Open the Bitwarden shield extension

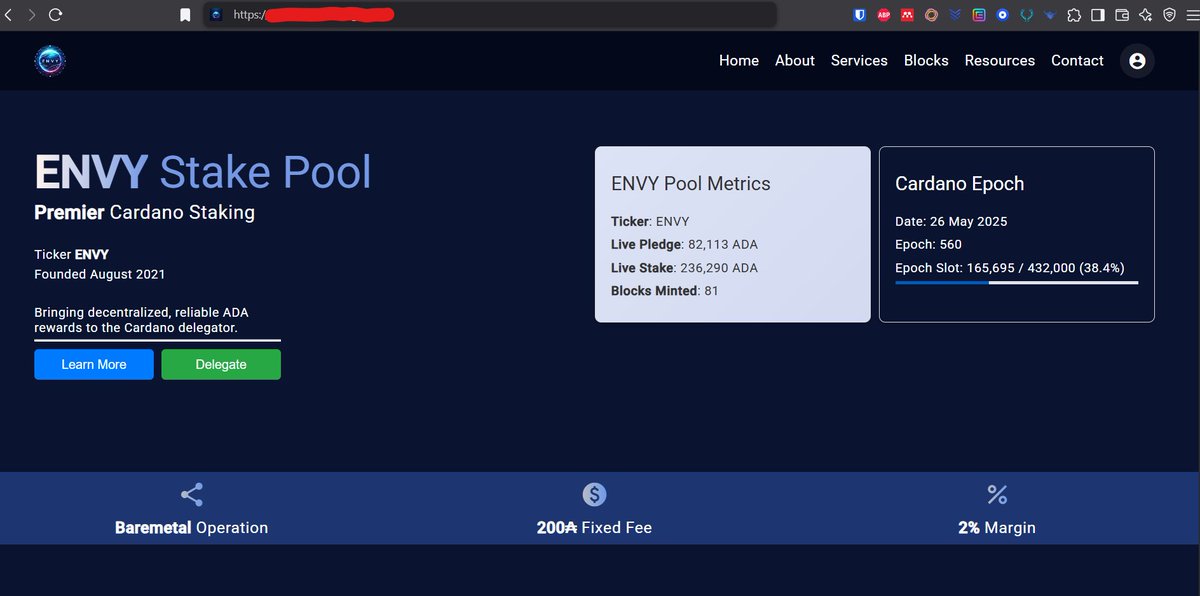[x=859, y=15]
